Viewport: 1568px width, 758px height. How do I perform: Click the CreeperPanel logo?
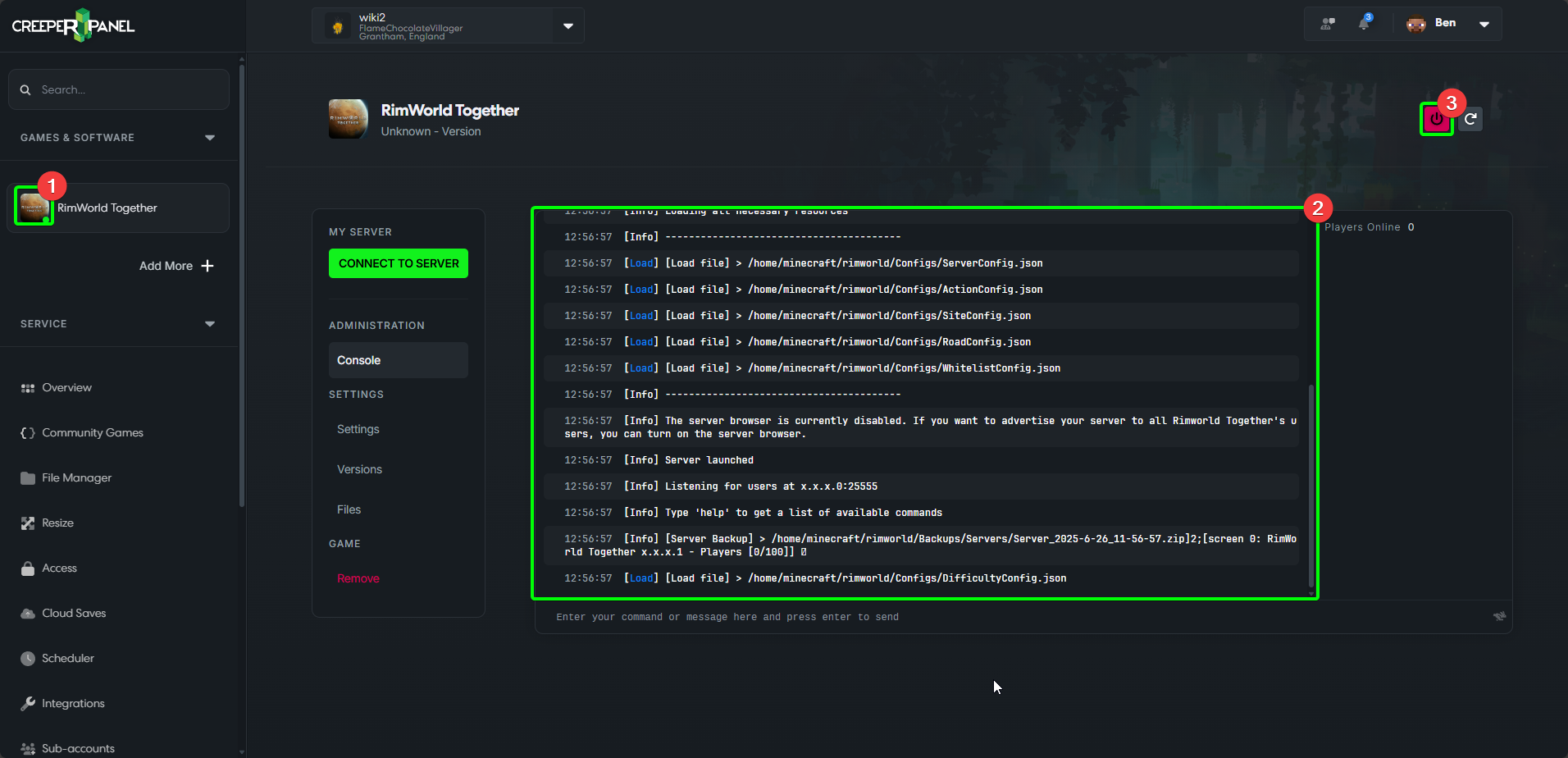[x=73, y=25]
